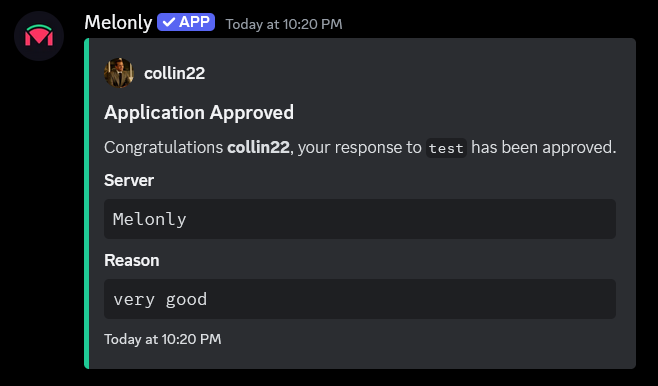The width and height of the screenshot is (658, 386).
Task: Click the 'your response to' text
Action: point(360,147)
